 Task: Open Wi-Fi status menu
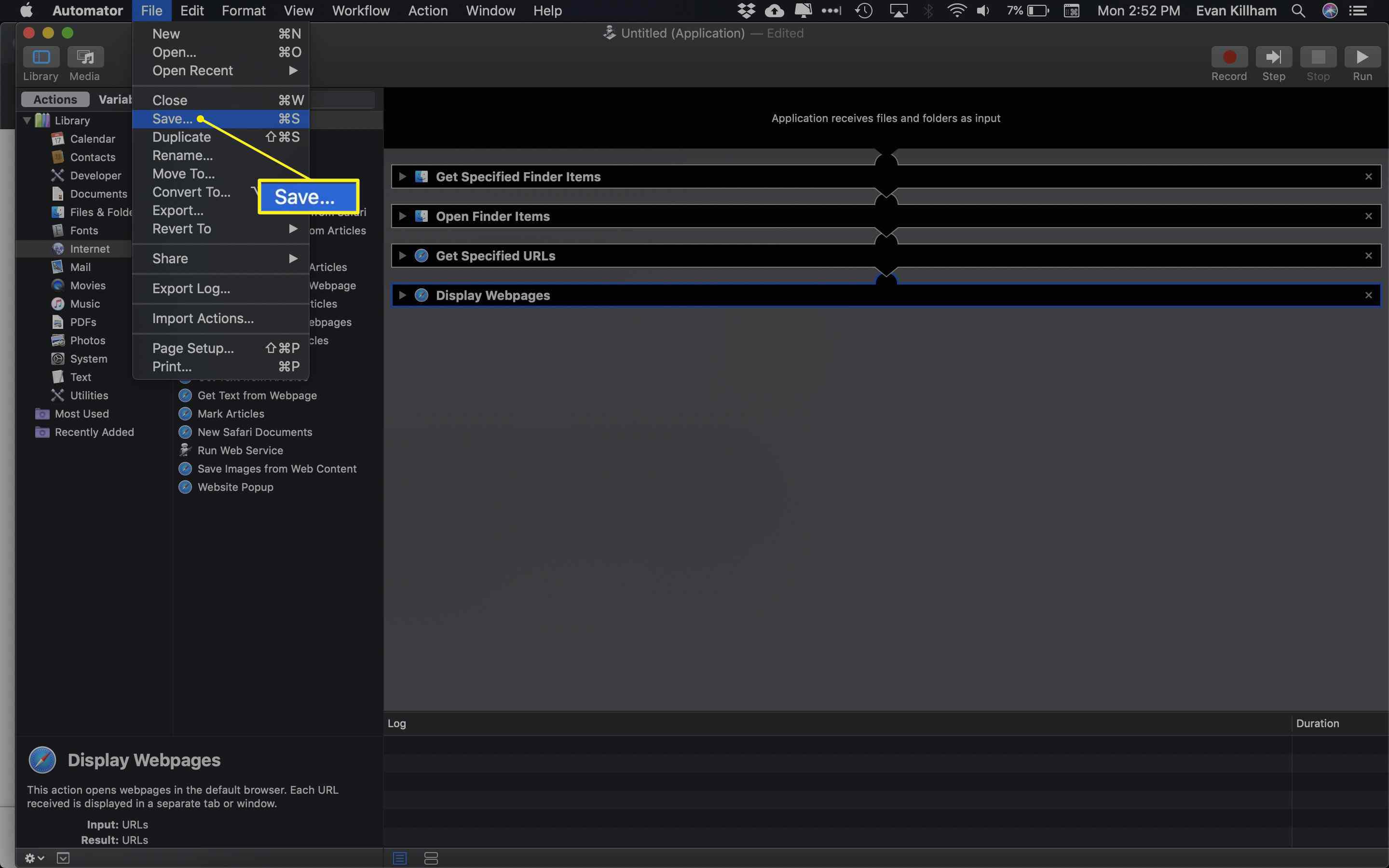point(956,11)
